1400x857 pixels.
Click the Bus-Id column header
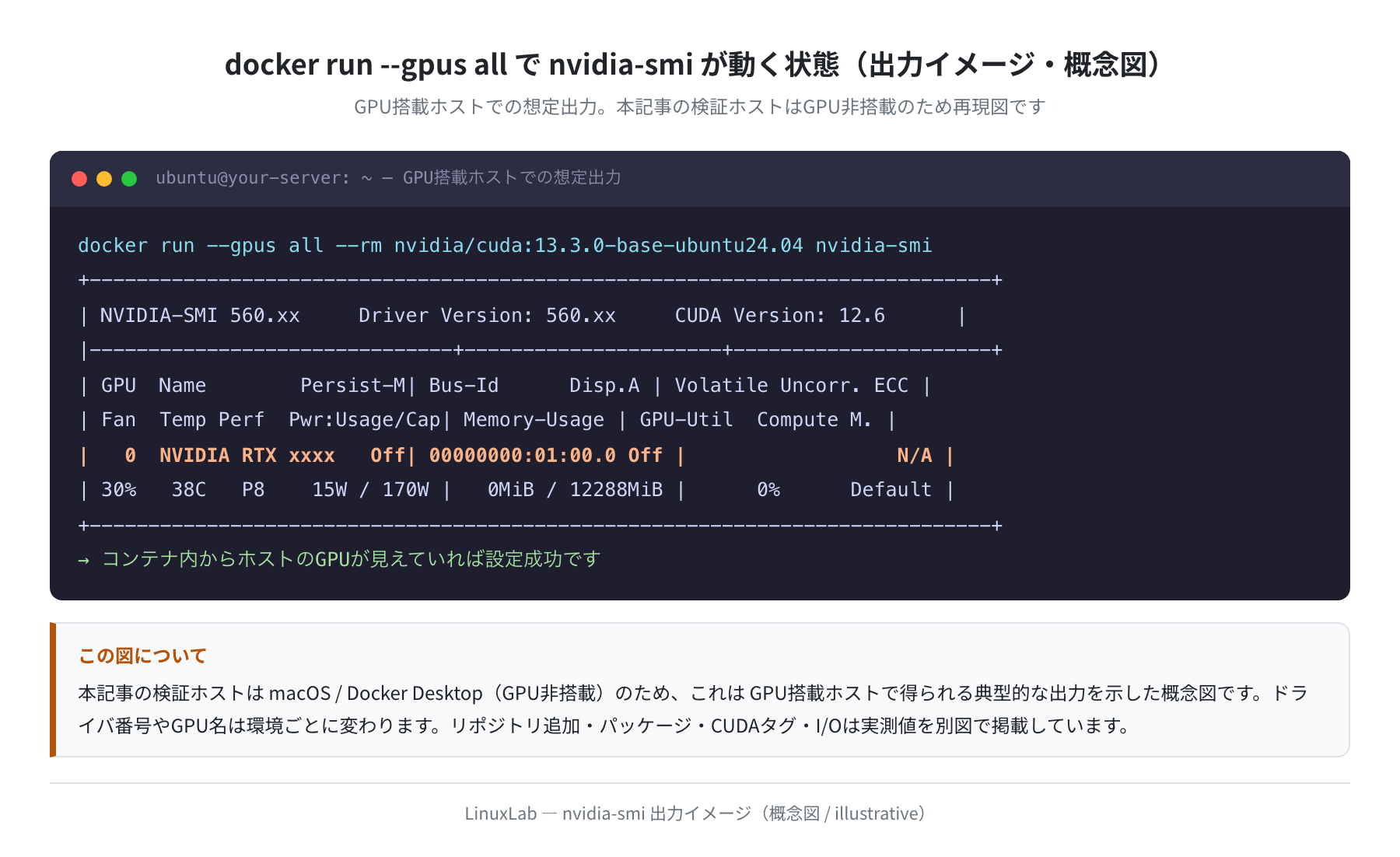[x=464, y=386]
